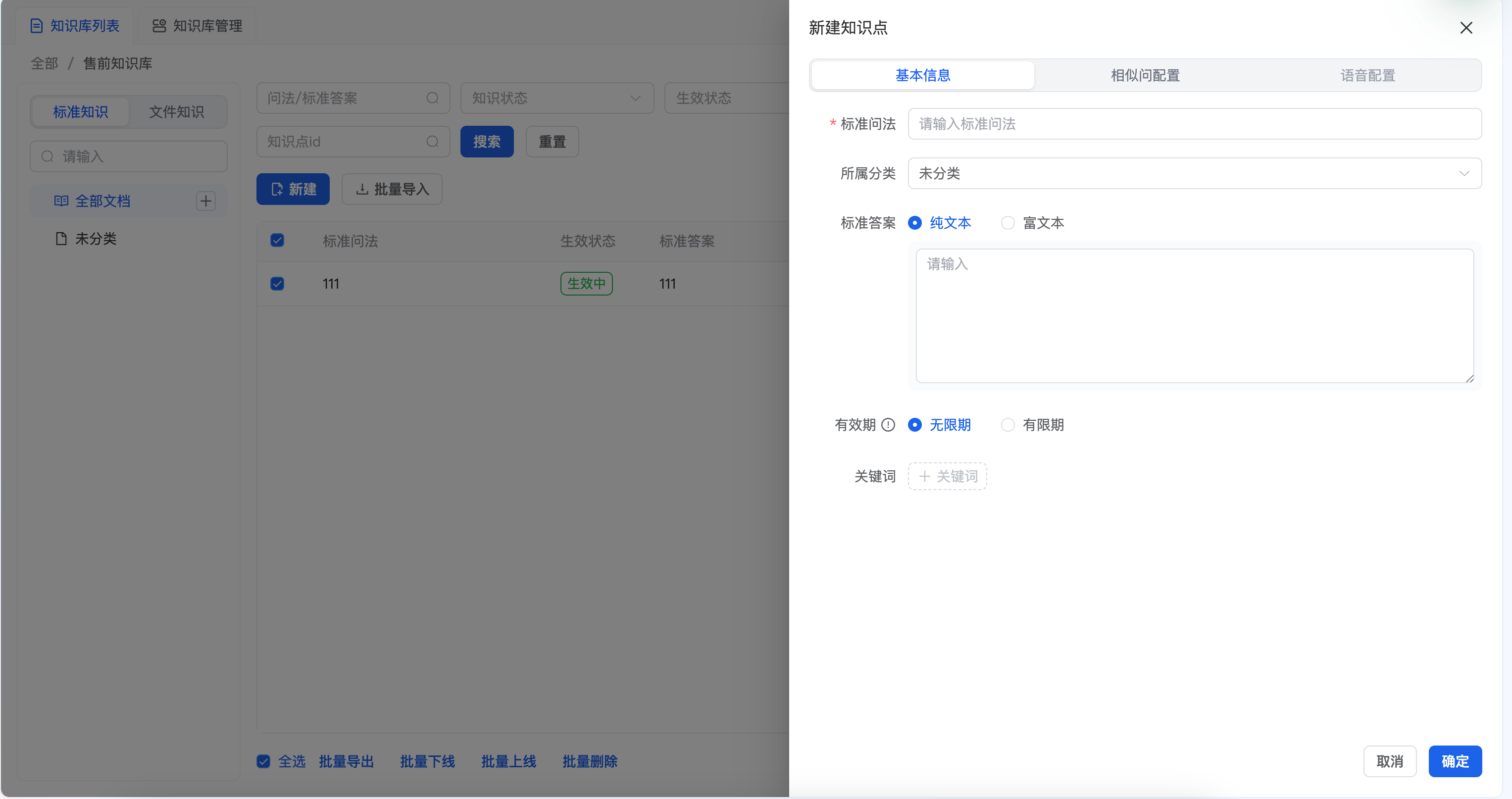
Task: Click the 知识库列表 document icon
Action: tap(37, 26)
